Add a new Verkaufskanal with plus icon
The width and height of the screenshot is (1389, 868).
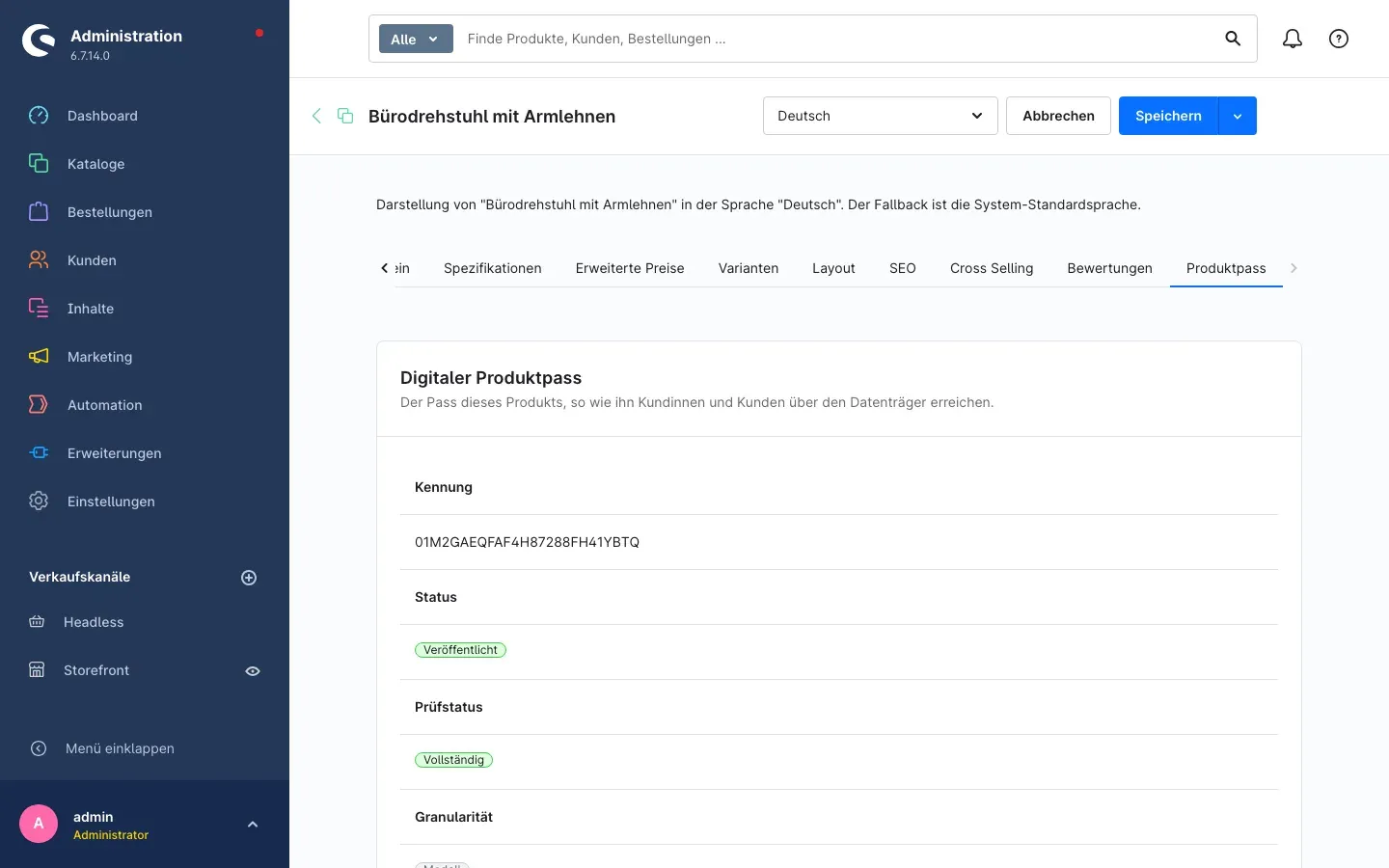pyautogui.click(x=249, y=578)
